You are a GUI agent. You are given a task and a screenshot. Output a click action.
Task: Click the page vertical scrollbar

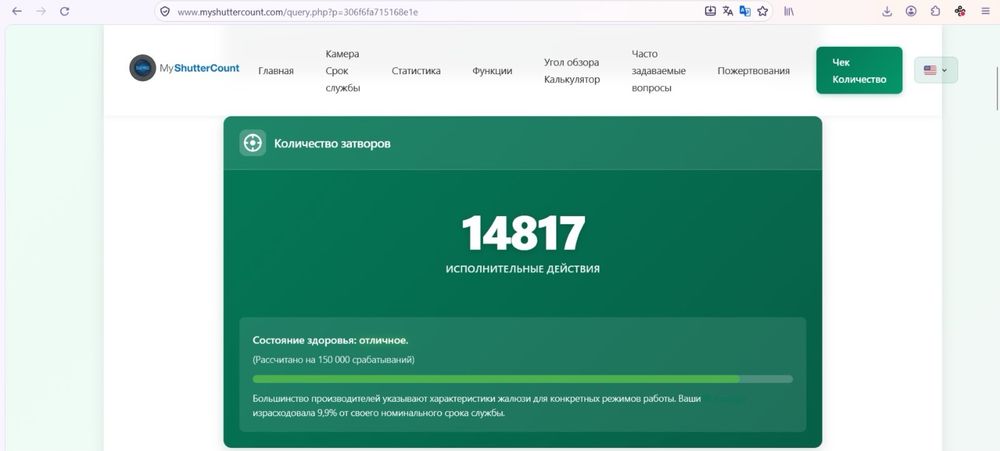click(x=996, y=88)
